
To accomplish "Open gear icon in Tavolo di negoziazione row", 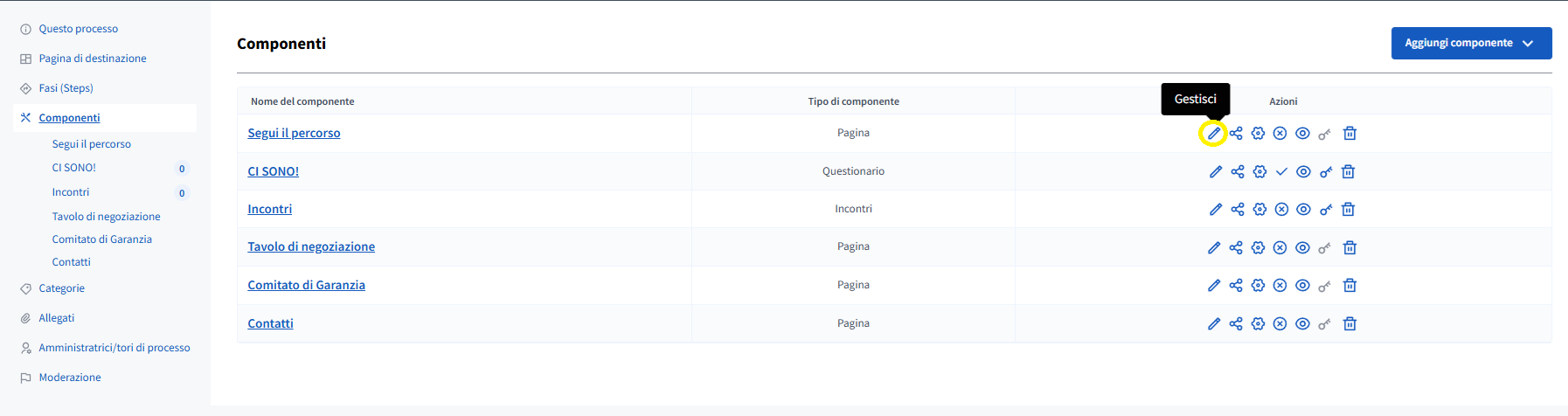I will point(1258,248).
